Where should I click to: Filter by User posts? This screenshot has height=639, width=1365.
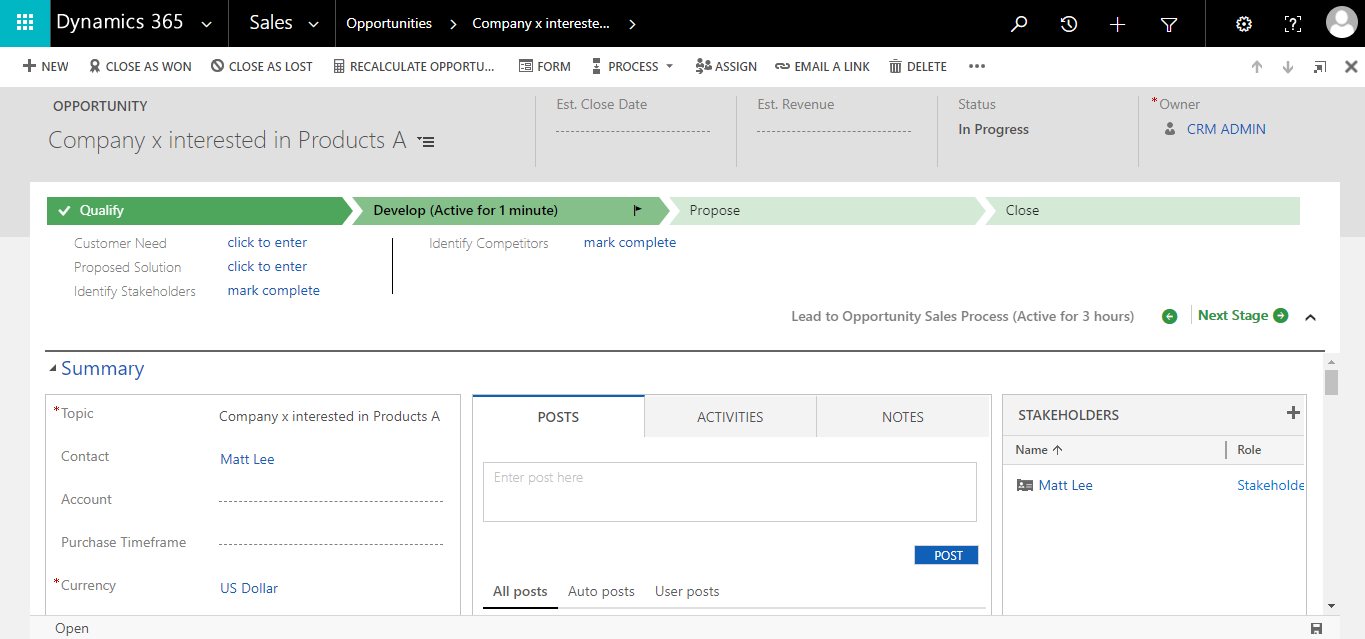(x=687, y=592)
